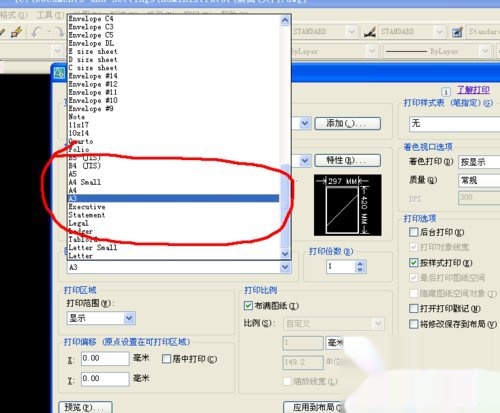Open first STANDARD text style dropdown
This screenshot has height=413, width=500.
pyautogui.click(x=351, y=32)
